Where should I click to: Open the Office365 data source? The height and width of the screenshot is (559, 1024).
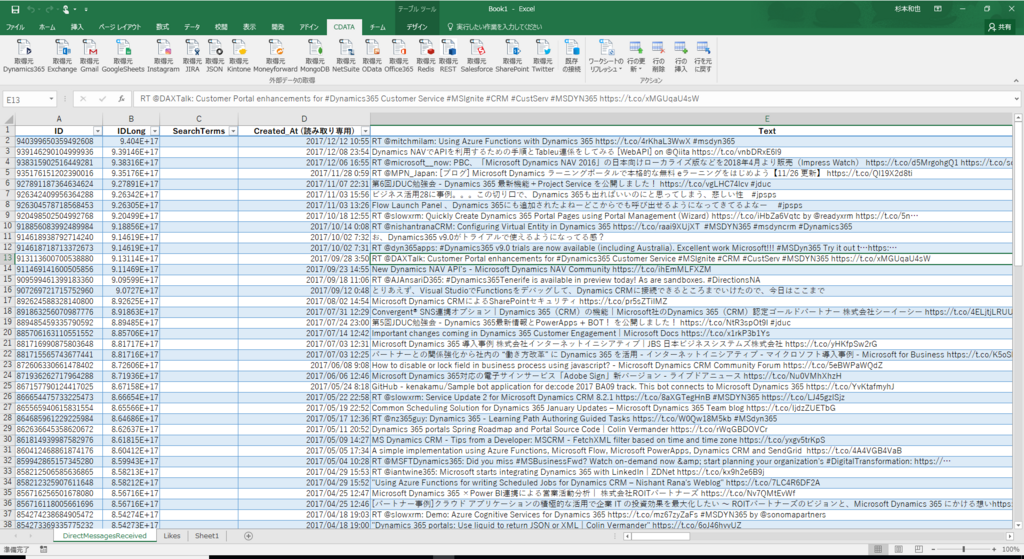[398, 56]
